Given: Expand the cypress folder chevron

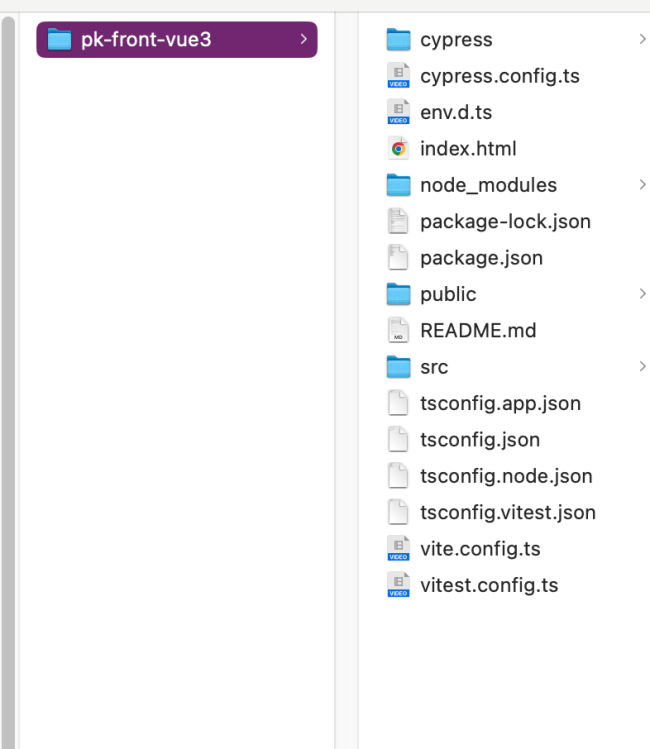Looking at the screenshot, I should [641, 40].
